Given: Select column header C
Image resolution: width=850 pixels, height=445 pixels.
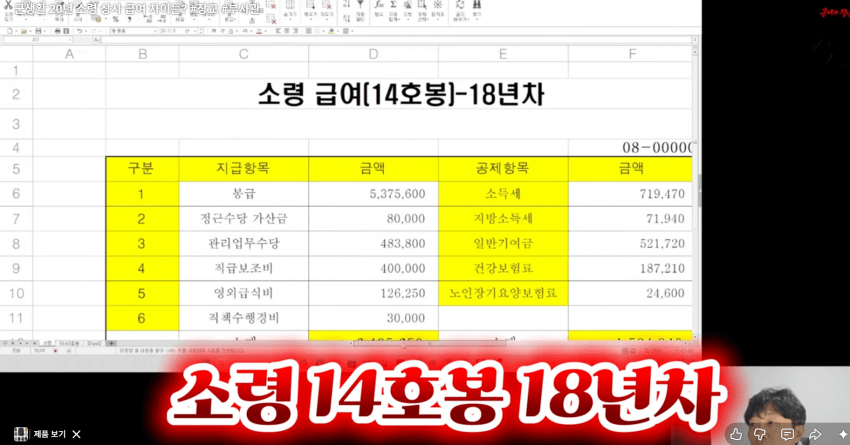Looking at the screenshot, I should click(x=243, y=54).
